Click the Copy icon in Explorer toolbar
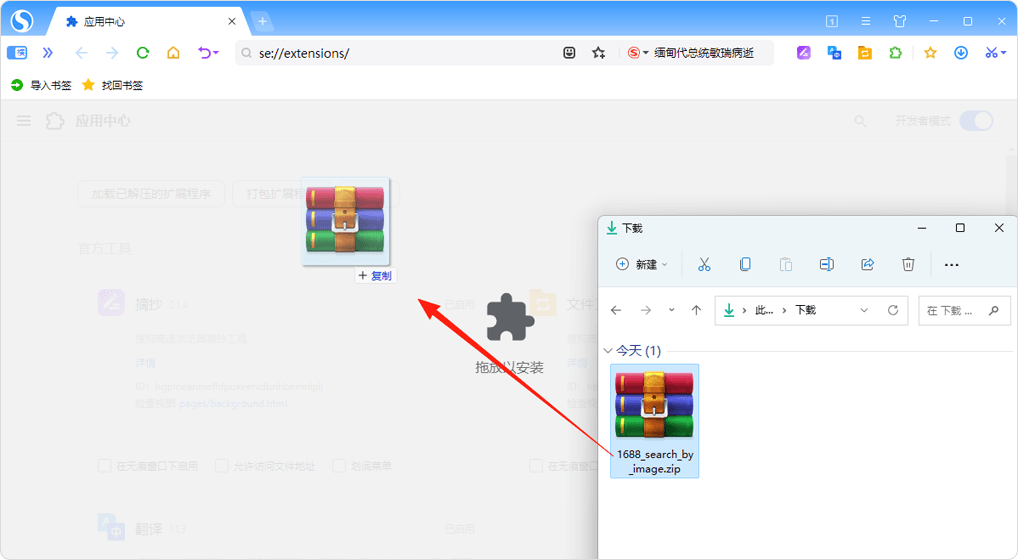Screen dimensions: 1018x560 pos(745,264)
